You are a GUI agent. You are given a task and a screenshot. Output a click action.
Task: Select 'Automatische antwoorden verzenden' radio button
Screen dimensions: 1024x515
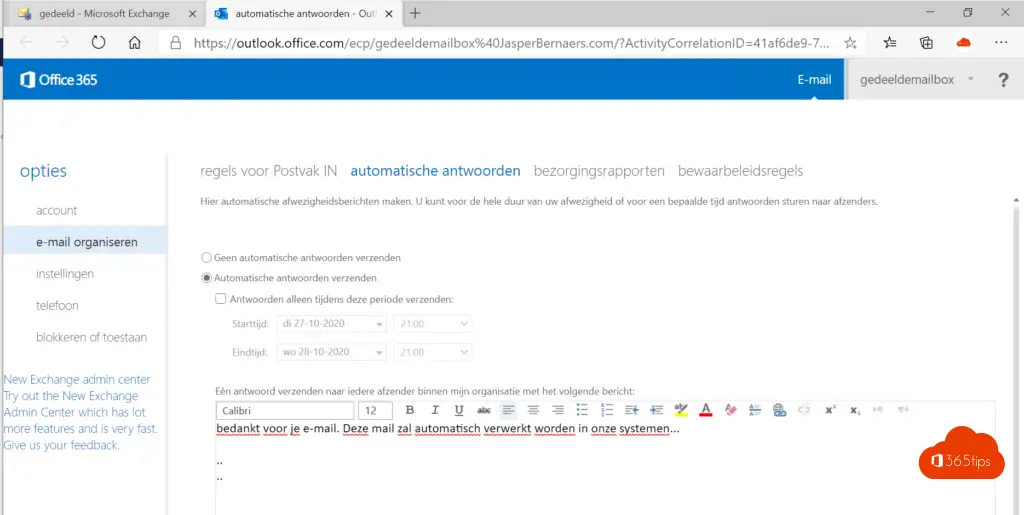pos(207,278)
